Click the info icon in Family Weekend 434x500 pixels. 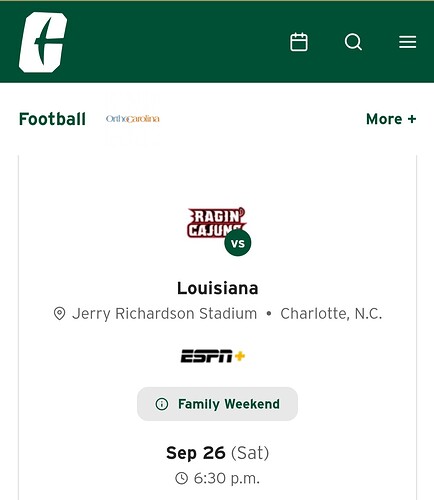pos(162,404)
